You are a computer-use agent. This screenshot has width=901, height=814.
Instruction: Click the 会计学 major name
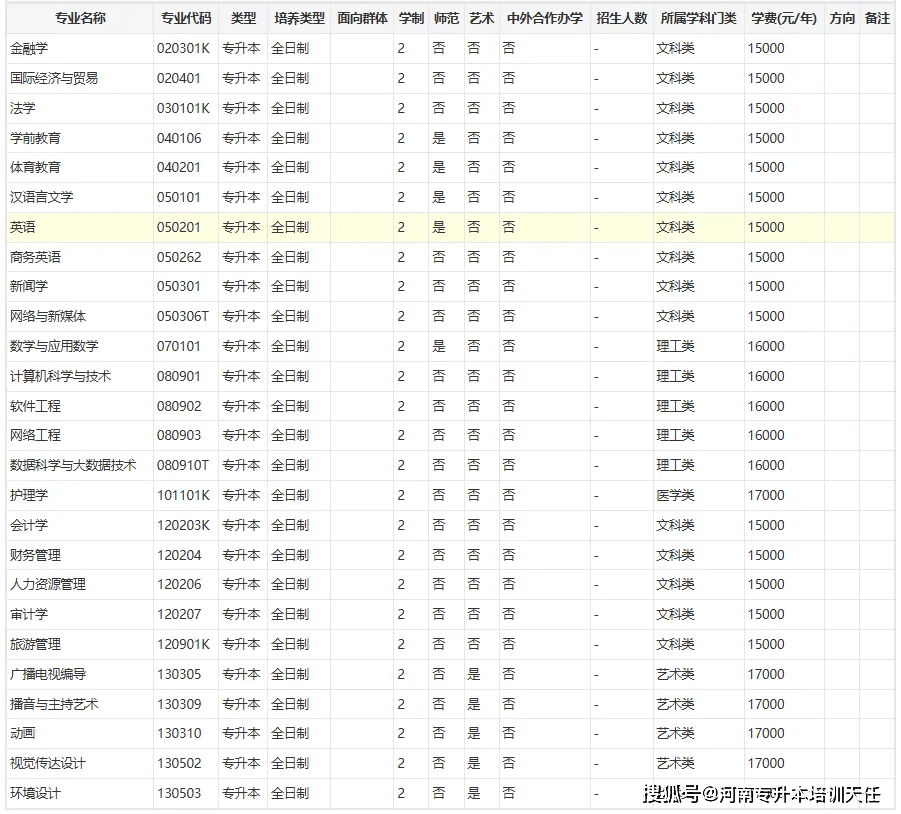pos(29,525)
